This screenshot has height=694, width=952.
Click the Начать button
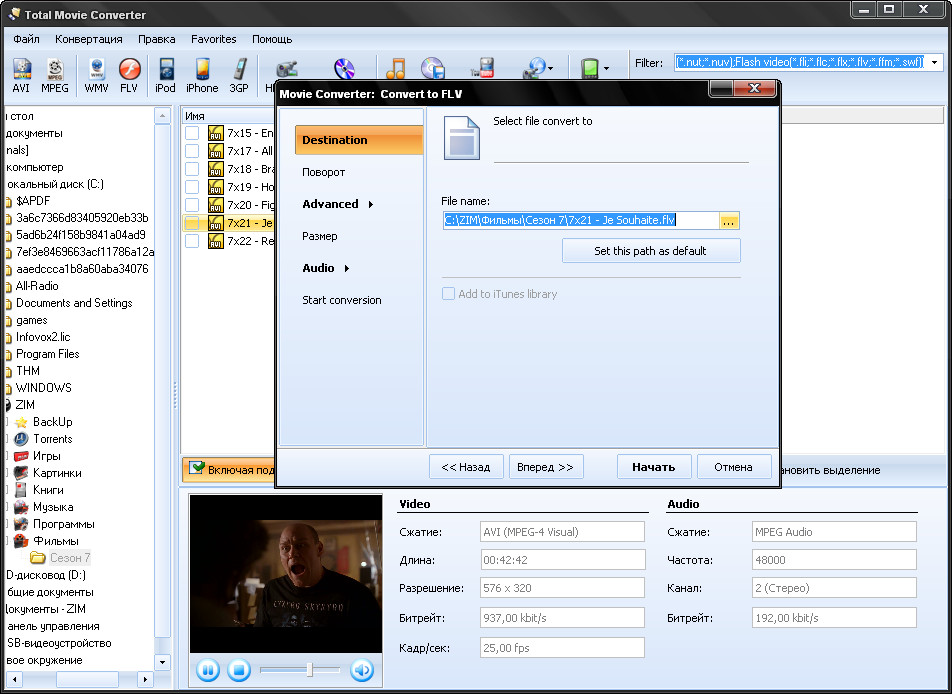[x=654, y=467]
